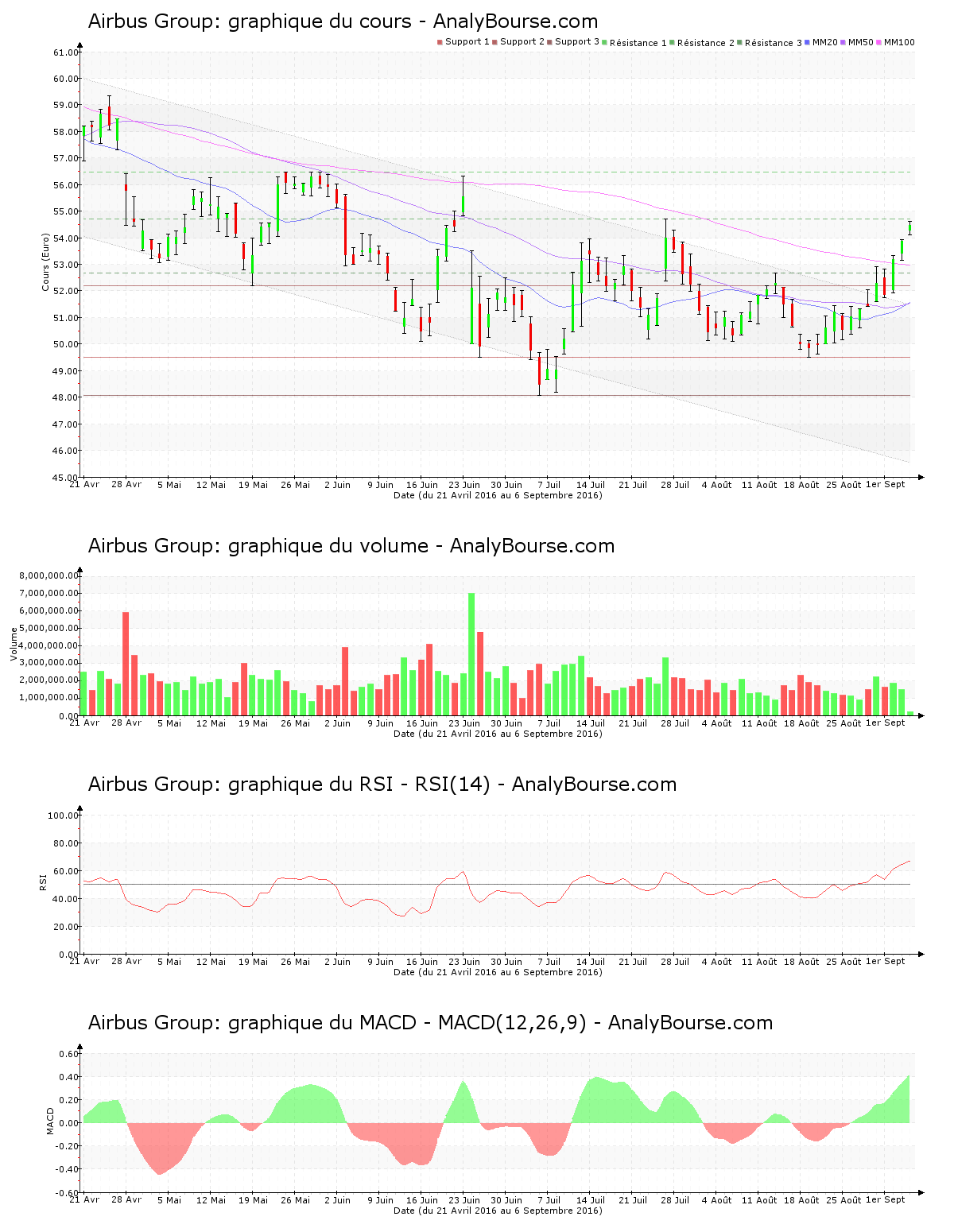
Task: Select the Résistance 2 legend label
Action: tap(706, 43)
